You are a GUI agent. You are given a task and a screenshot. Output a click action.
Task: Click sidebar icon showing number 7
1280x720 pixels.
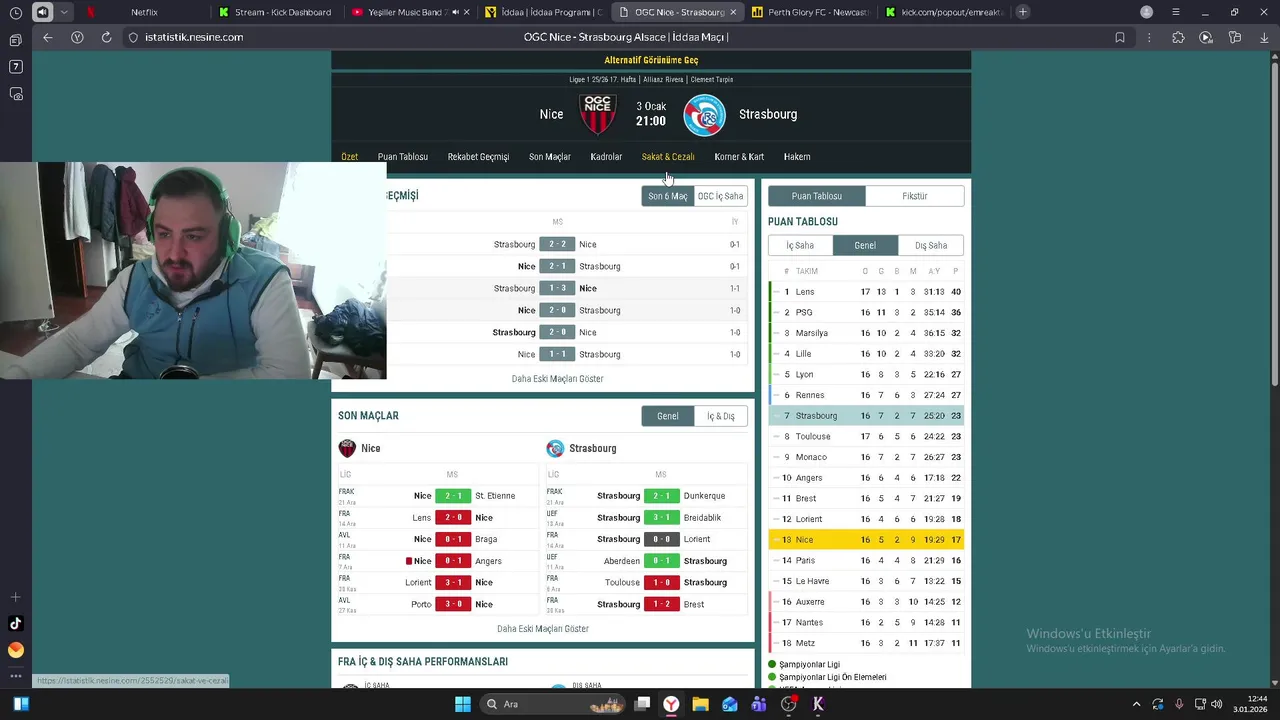point(15,66)
